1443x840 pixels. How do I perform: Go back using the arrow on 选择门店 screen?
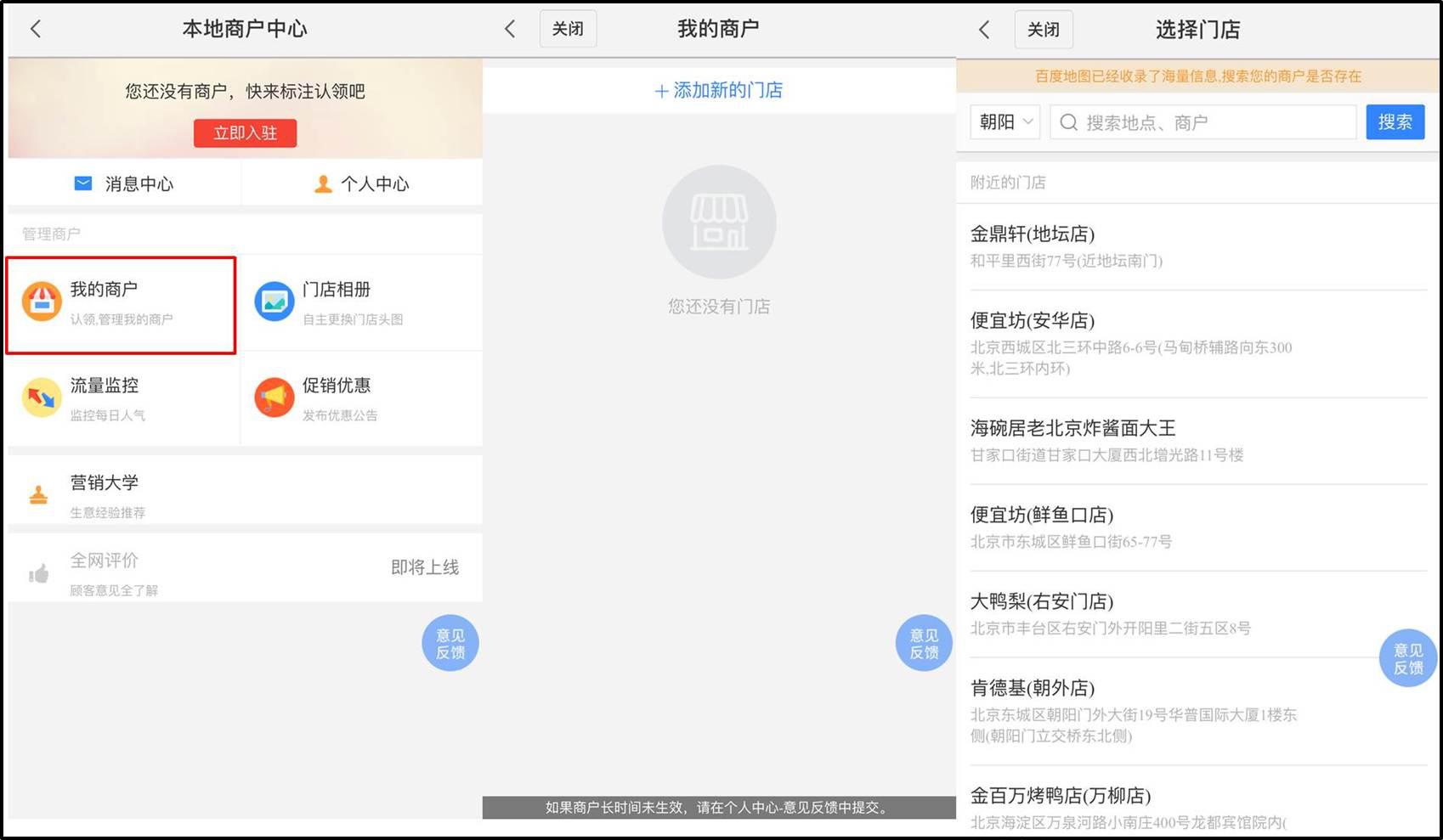tap(983, 28)
